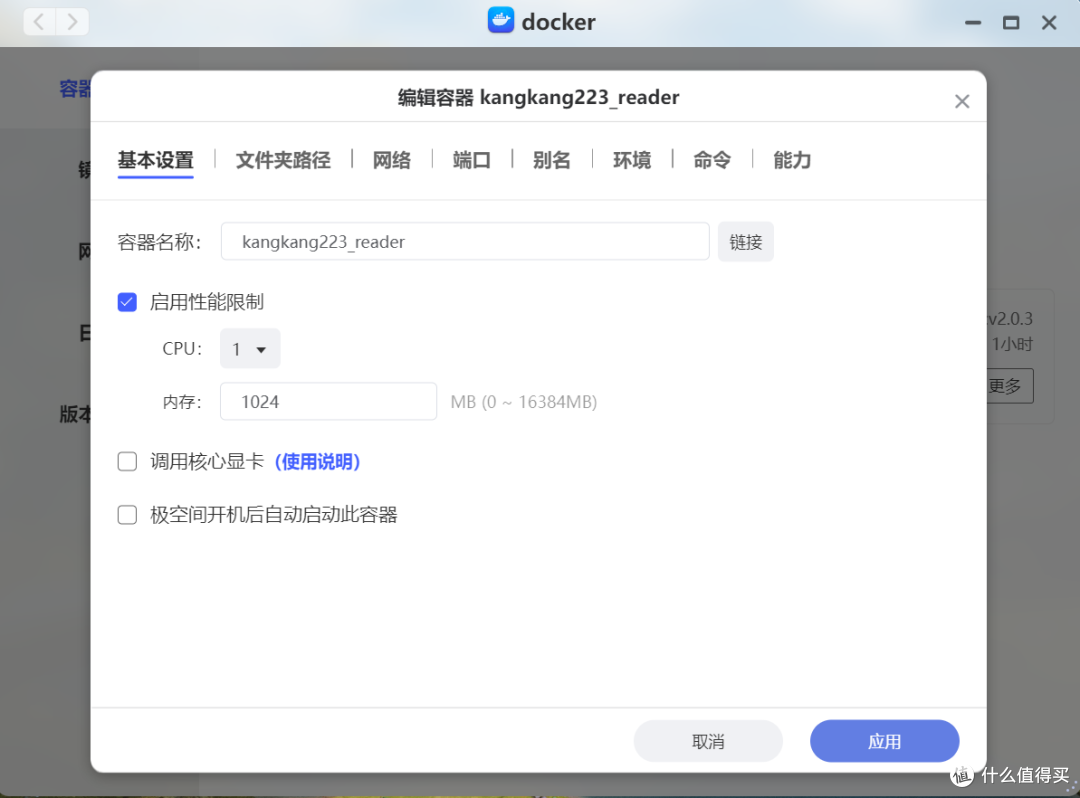Close the edit container dialog

click(962, 102)
